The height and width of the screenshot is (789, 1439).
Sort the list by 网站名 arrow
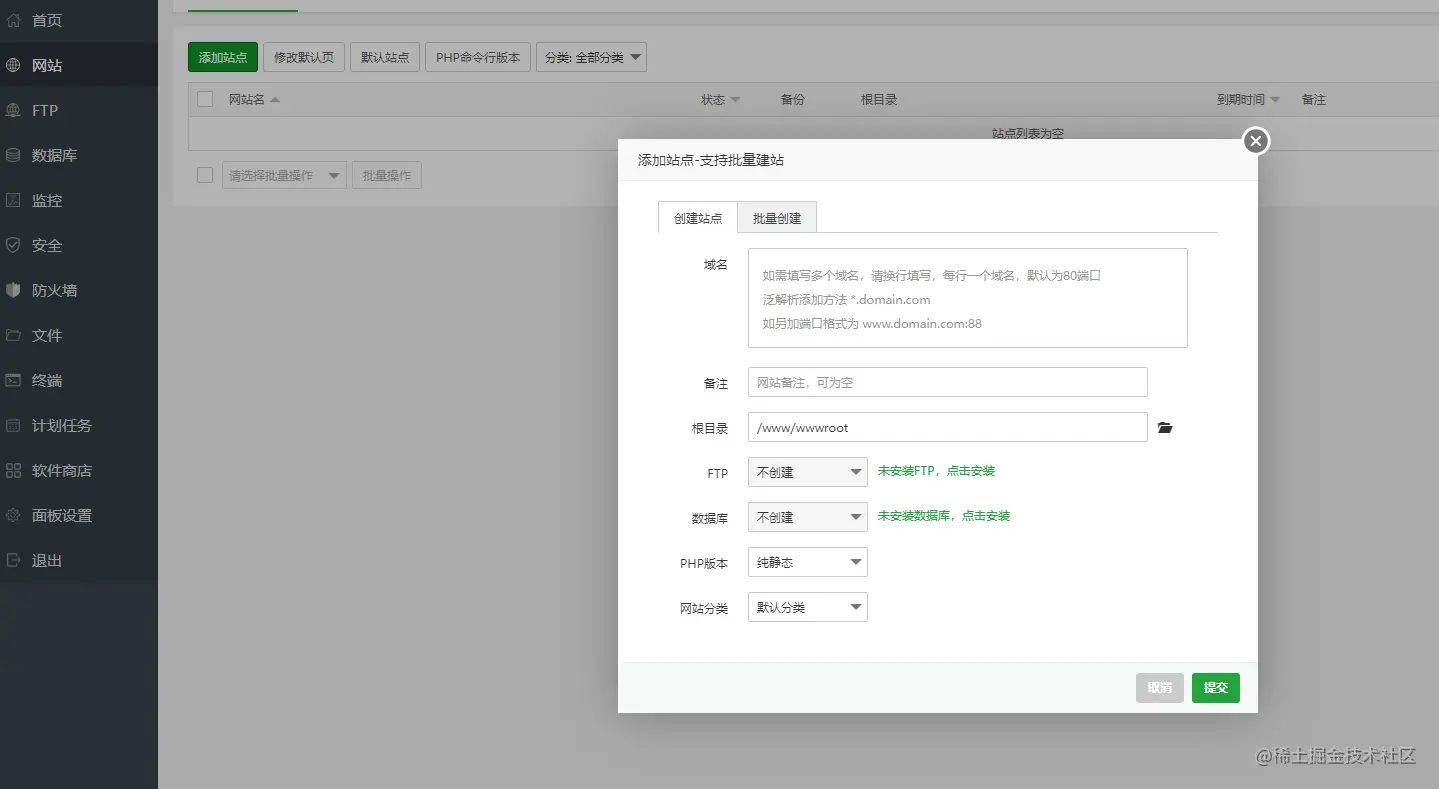pos(275,100)
